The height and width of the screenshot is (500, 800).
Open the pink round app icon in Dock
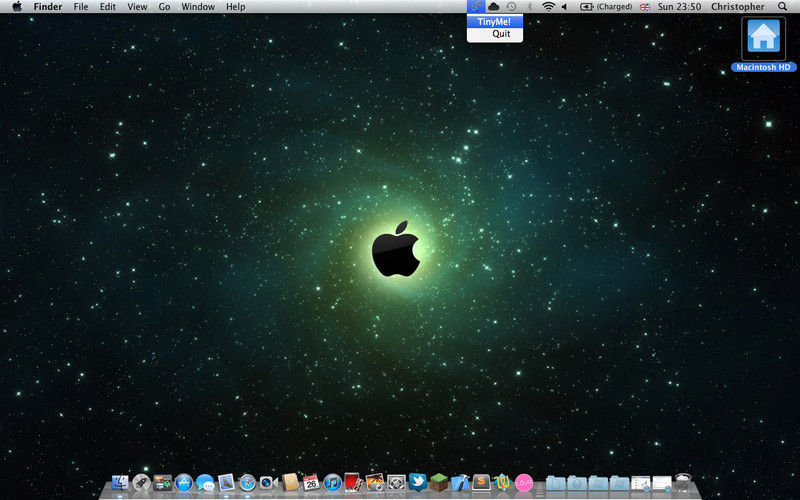click(x=524, y=482)
